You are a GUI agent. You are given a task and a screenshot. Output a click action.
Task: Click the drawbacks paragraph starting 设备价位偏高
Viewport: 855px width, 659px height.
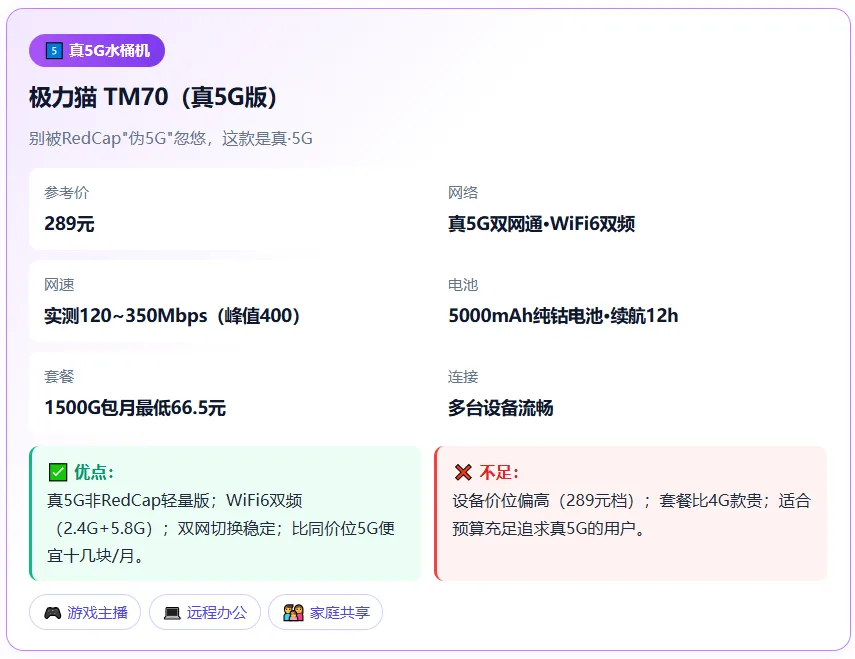pos(631,515)
